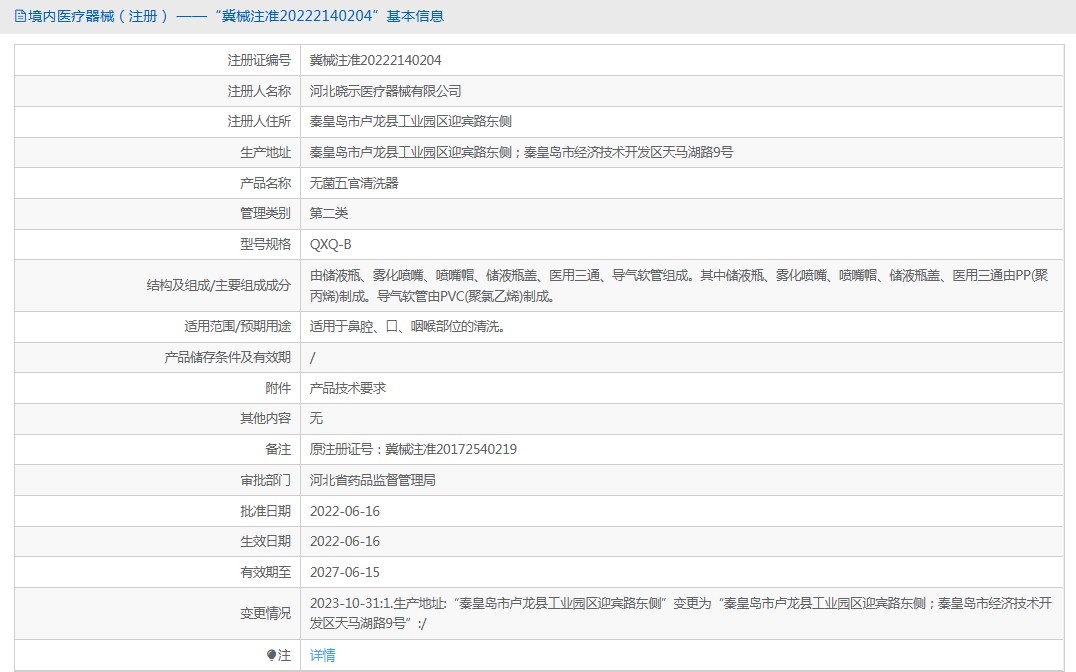Click the bullet icon next to 注

(271, 656)
